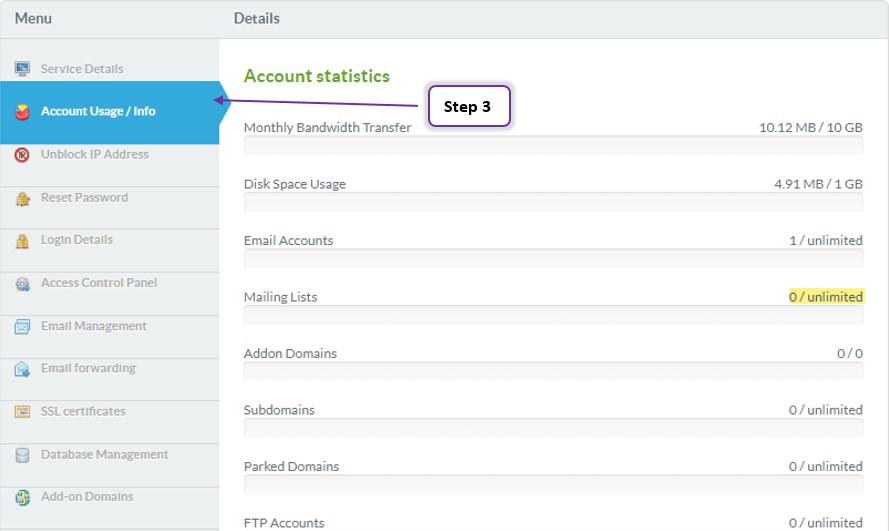Click the Email Management envelope icon
The height and width of the screenshot is (531, 889).
pos(22,326)
